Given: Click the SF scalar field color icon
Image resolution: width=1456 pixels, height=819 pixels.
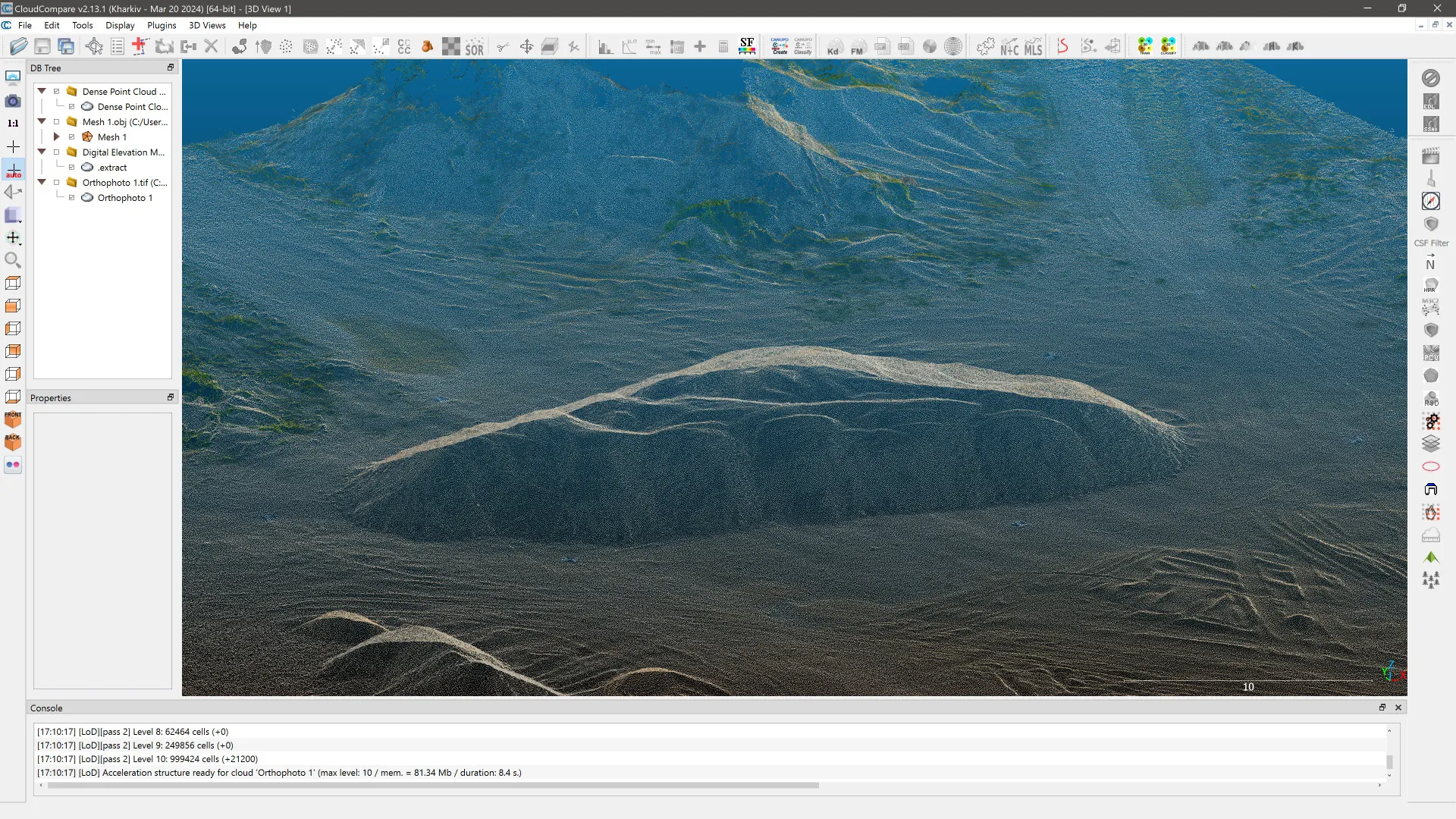Looking at the screenshot, I should pos(747,46).
